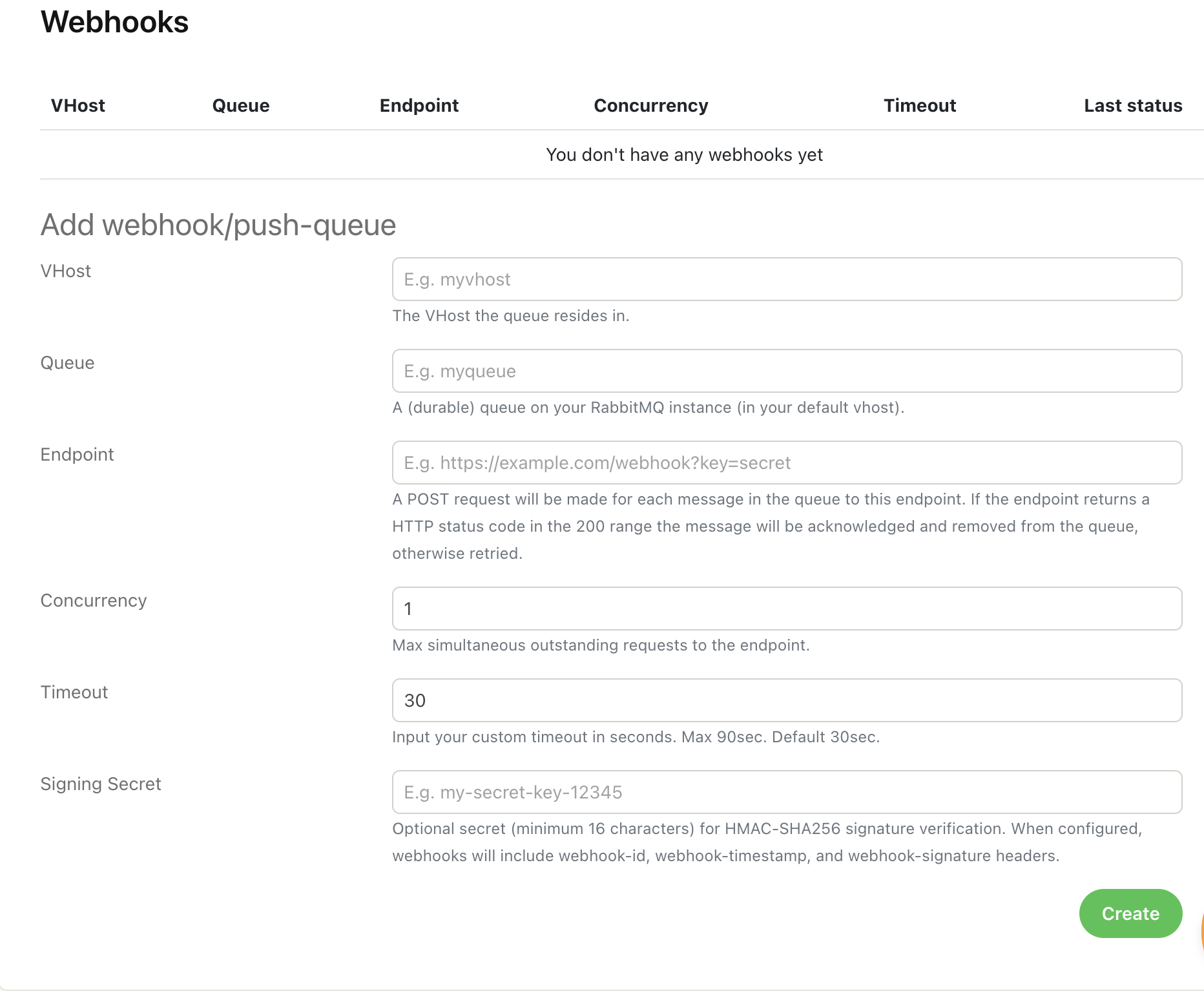The image size is (1204, 991).
Task: Click the Timeout form label
Action: coord(74,692)
